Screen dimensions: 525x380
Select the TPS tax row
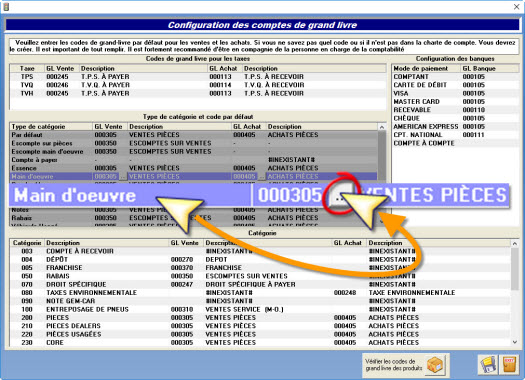(198, 77)
